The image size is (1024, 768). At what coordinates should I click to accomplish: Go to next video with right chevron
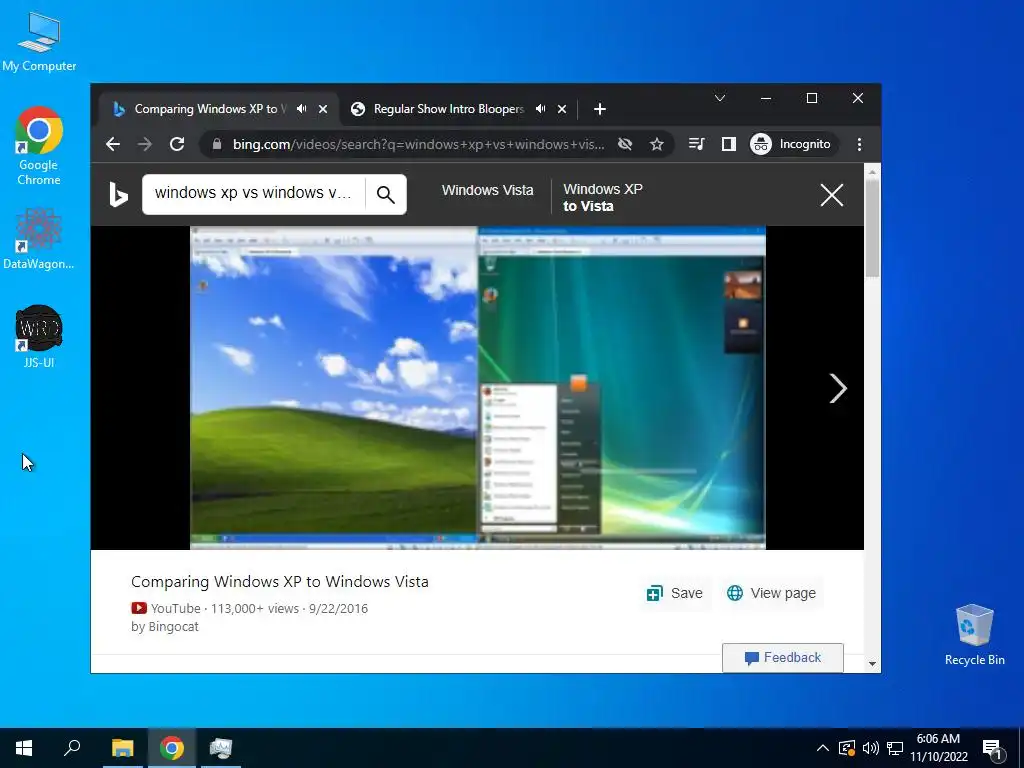point(837,389)
